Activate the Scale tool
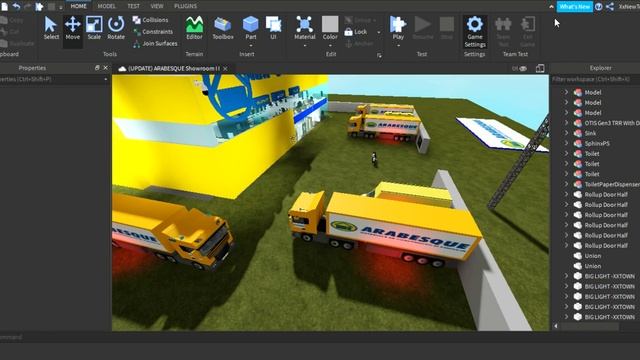This screenshot has height=360, width=640. click(x=94, y=28)
